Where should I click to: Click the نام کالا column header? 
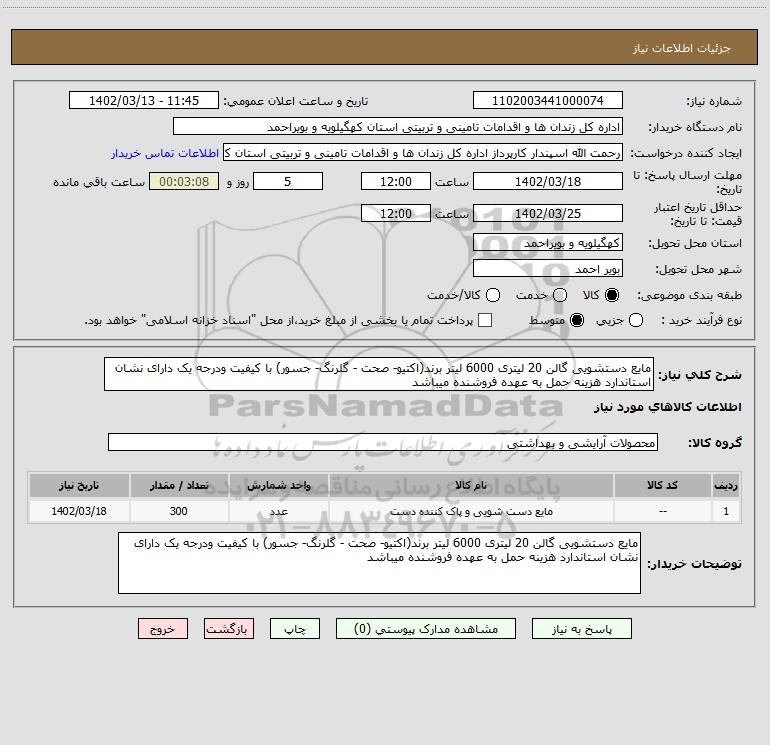[x=471, y=486]
